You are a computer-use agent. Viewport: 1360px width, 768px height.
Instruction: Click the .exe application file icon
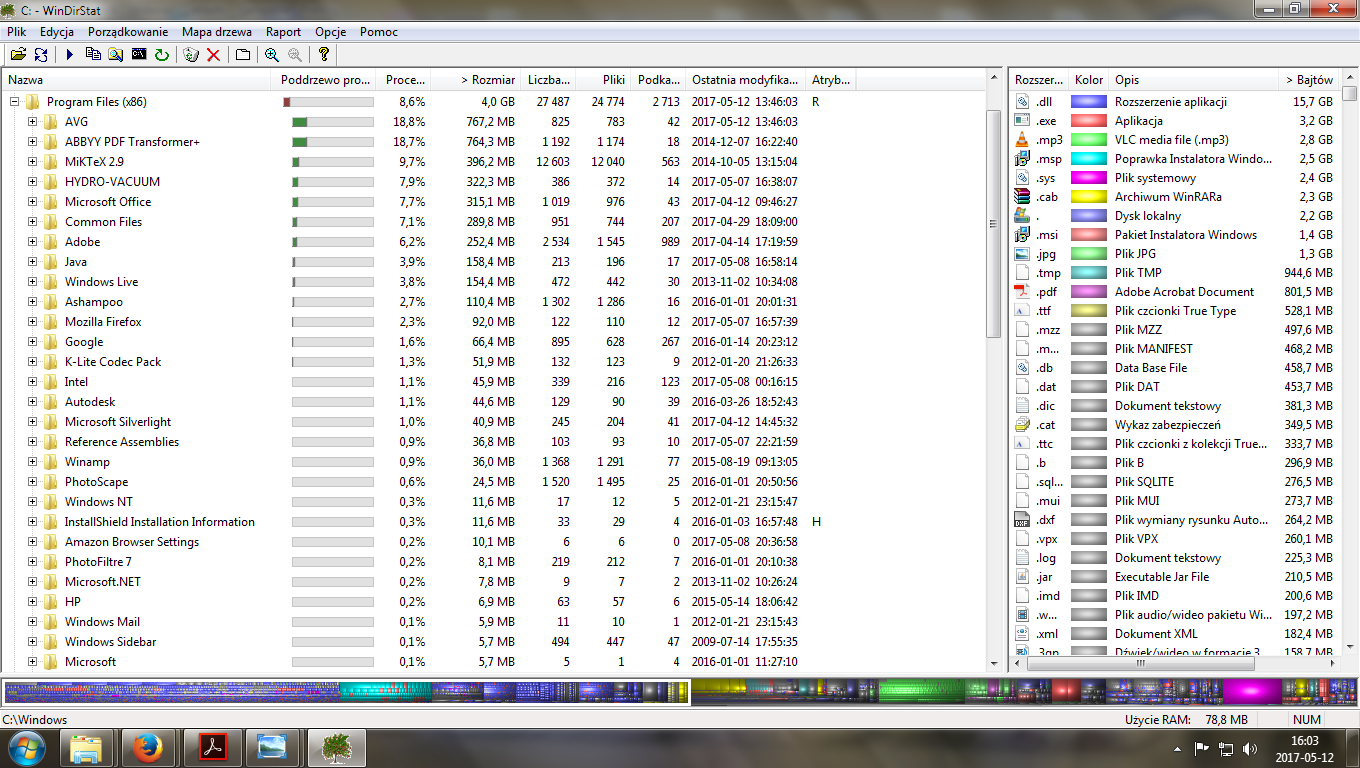[x=1022, y=121]
